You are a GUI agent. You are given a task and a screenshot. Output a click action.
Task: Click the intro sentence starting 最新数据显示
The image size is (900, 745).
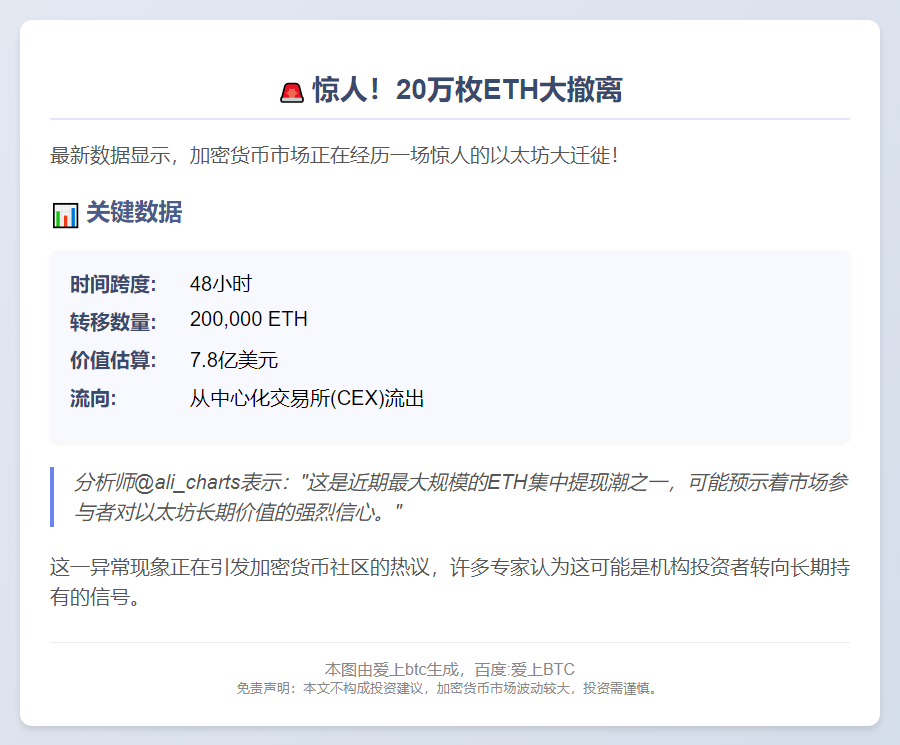(x=335, y=156)
